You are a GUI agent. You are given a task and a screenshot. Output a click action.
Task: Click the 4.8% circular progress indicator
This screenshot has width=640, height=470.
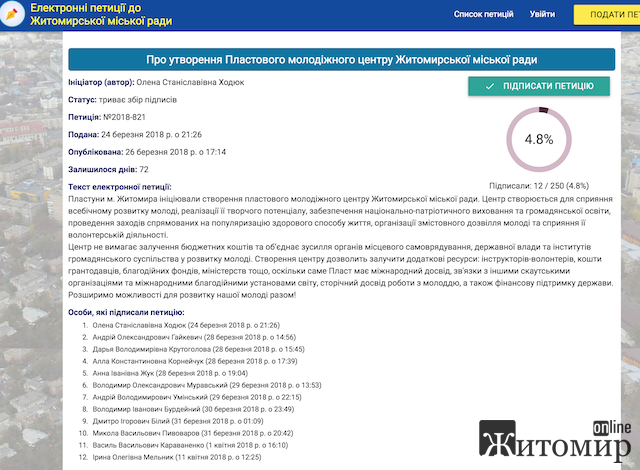pos(539,139)
